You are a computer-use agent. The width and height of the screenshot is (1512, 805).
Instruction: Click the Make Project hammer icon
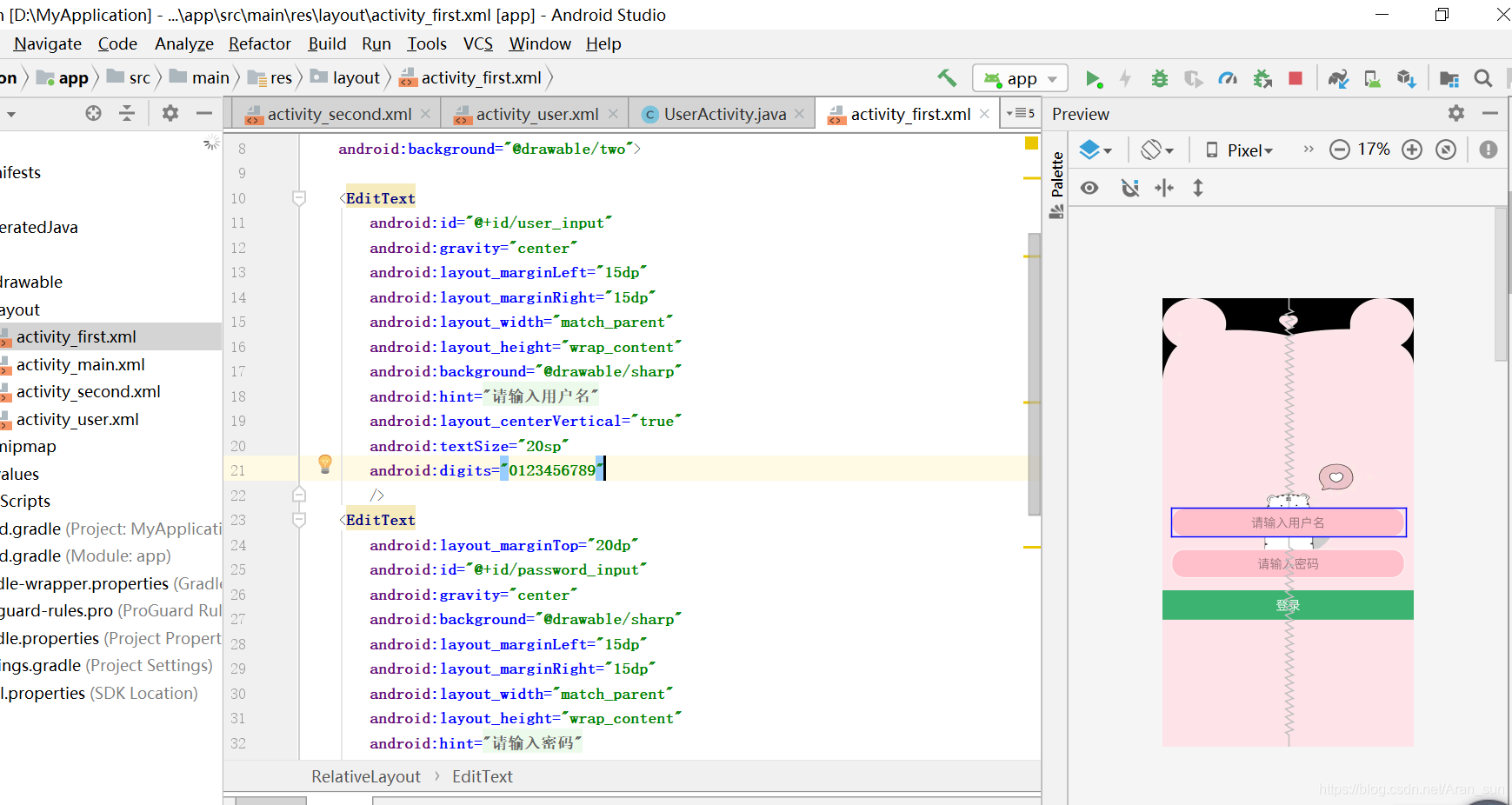tap(948, 78)
